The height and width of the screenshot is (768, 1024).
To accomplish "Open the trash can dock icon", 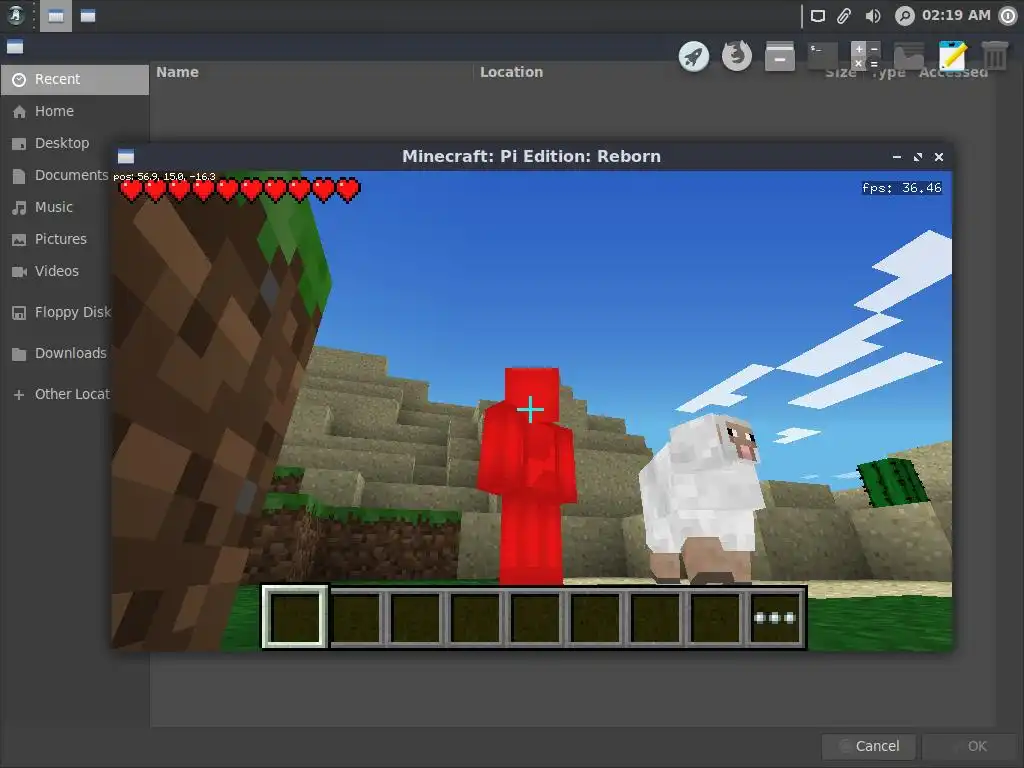I will [x=995, y=56].
